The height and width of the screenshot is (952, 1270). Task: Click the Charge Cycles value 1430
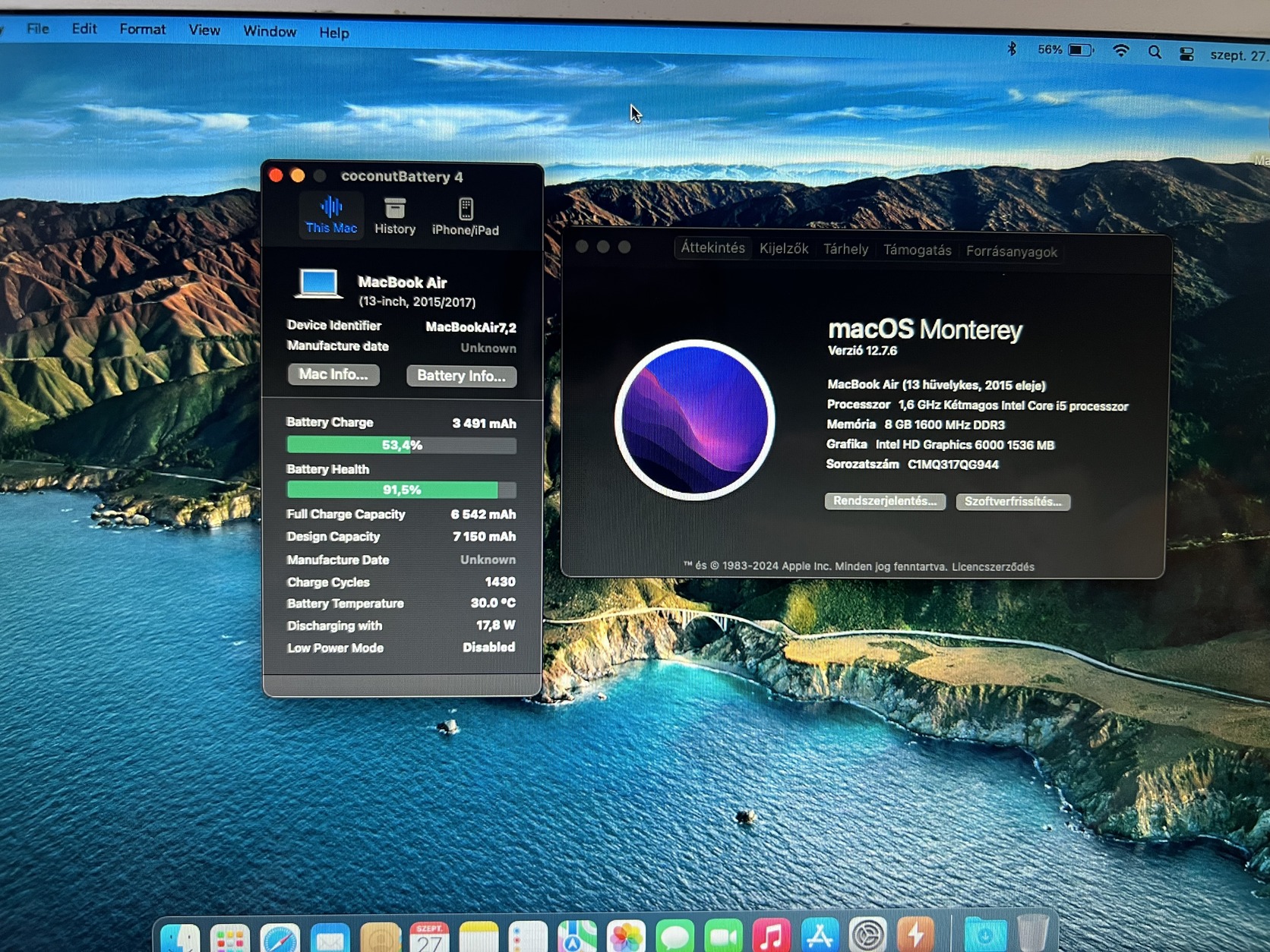(x=500, y=582)
